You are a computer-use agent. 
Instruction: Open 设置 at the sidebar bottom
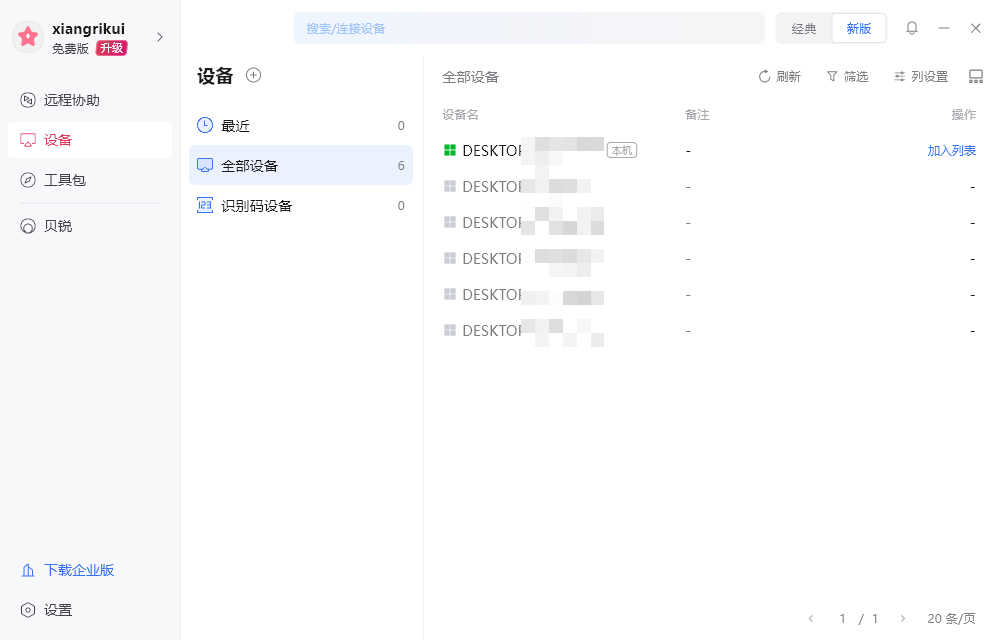pyautogui.click(x=46, y=610)
